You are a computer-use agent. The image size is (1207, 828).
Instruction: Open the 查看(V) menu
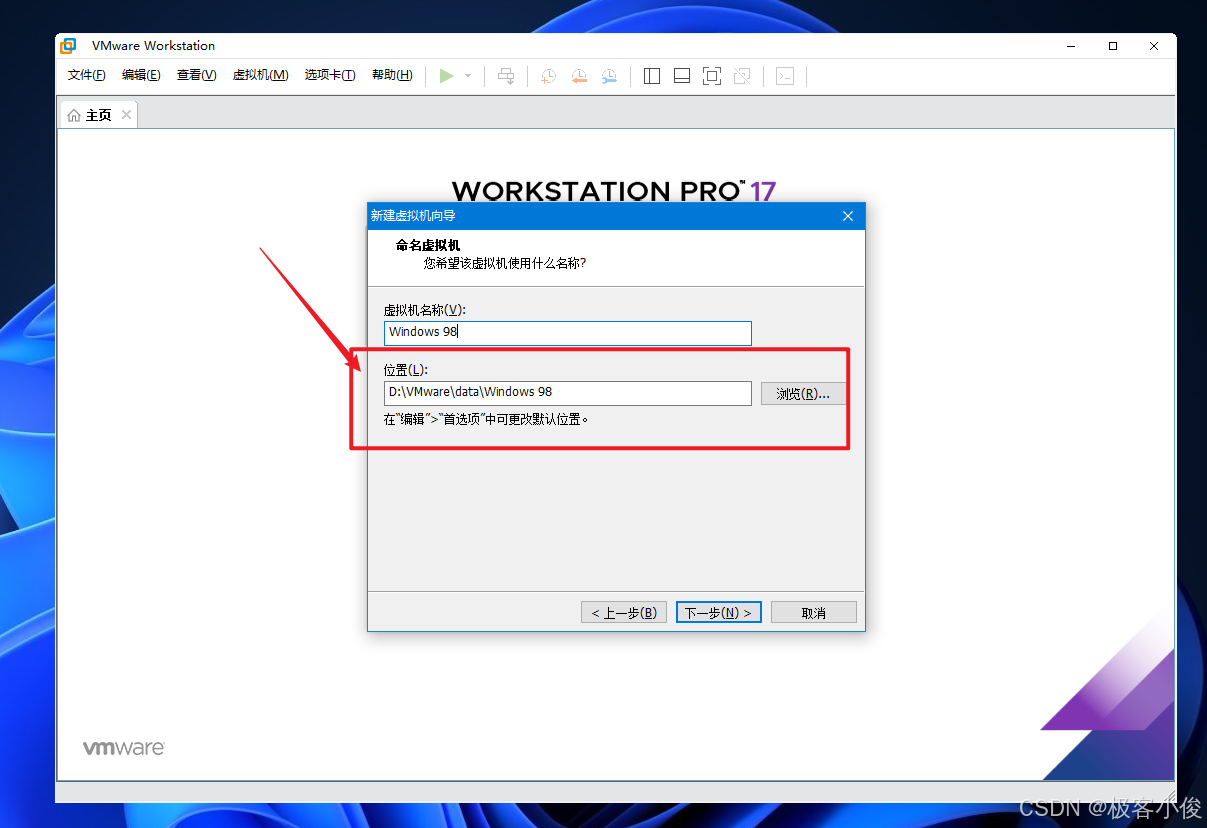click(196, 75)
